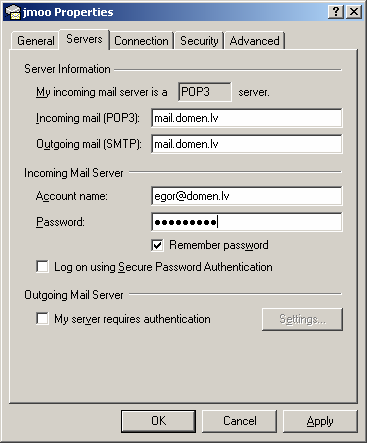The height and width of the screenshot is (443, 367).
Task: Click the POP3 server type box
Action: [205, 92]
